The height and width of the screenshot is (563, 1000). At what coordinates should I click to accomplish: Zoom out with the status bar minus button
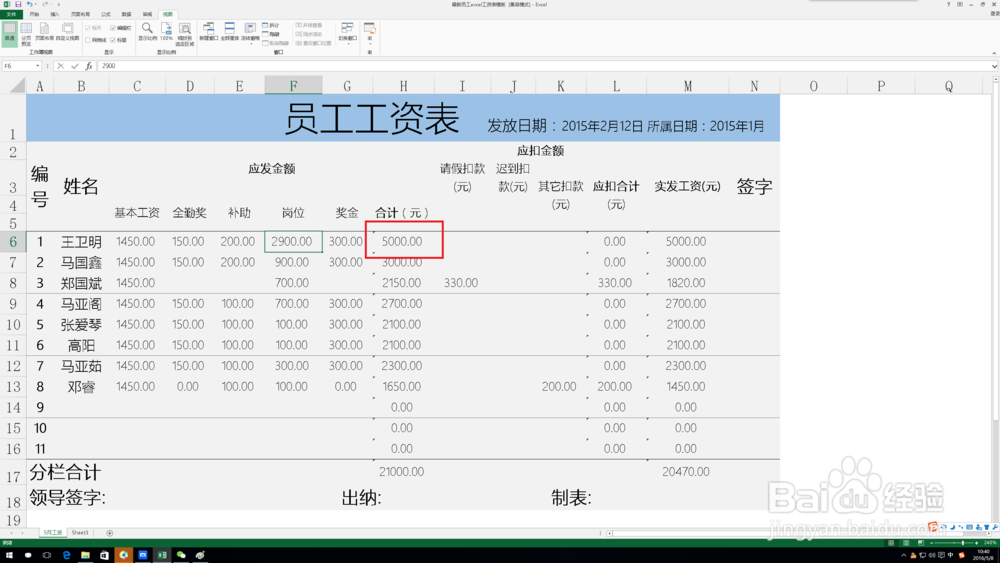coord(932,543)
